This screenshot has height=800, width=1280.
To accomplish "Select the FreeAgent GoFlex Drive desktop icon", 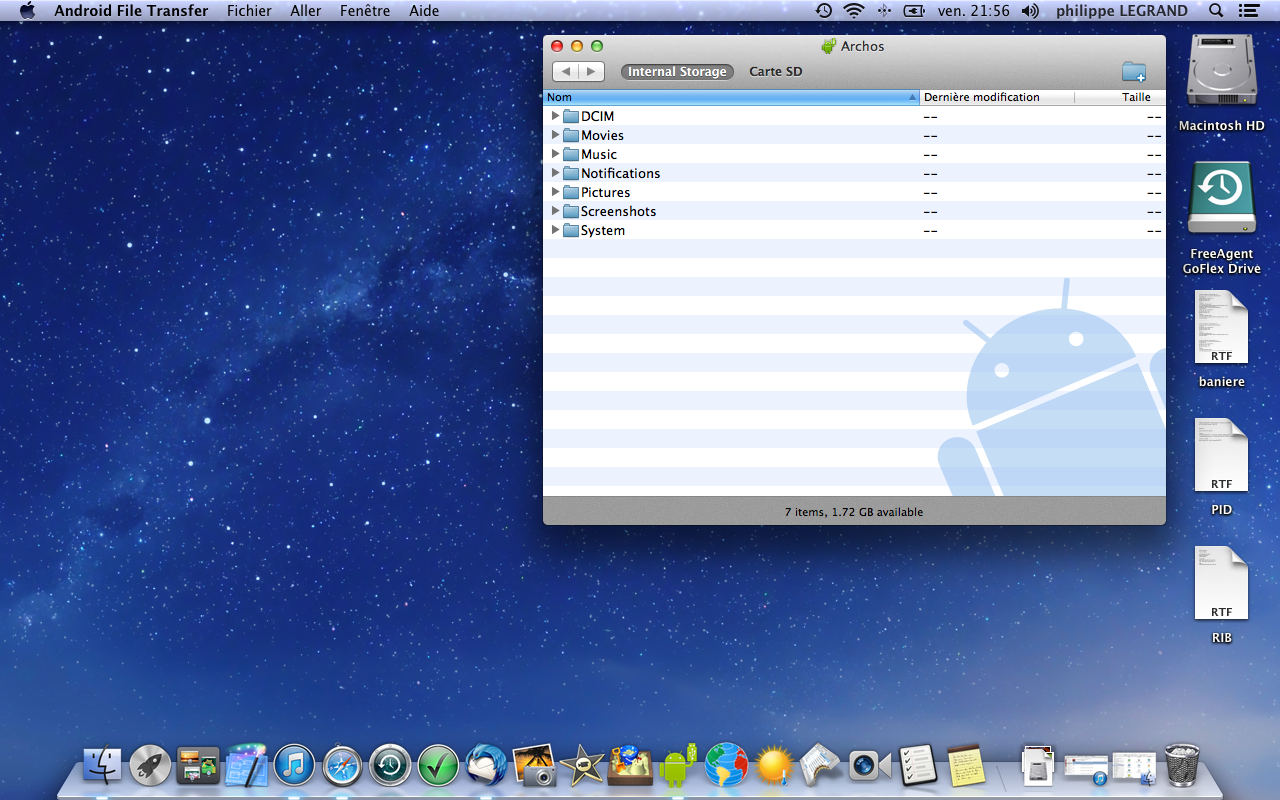I will pos(1221,199).
